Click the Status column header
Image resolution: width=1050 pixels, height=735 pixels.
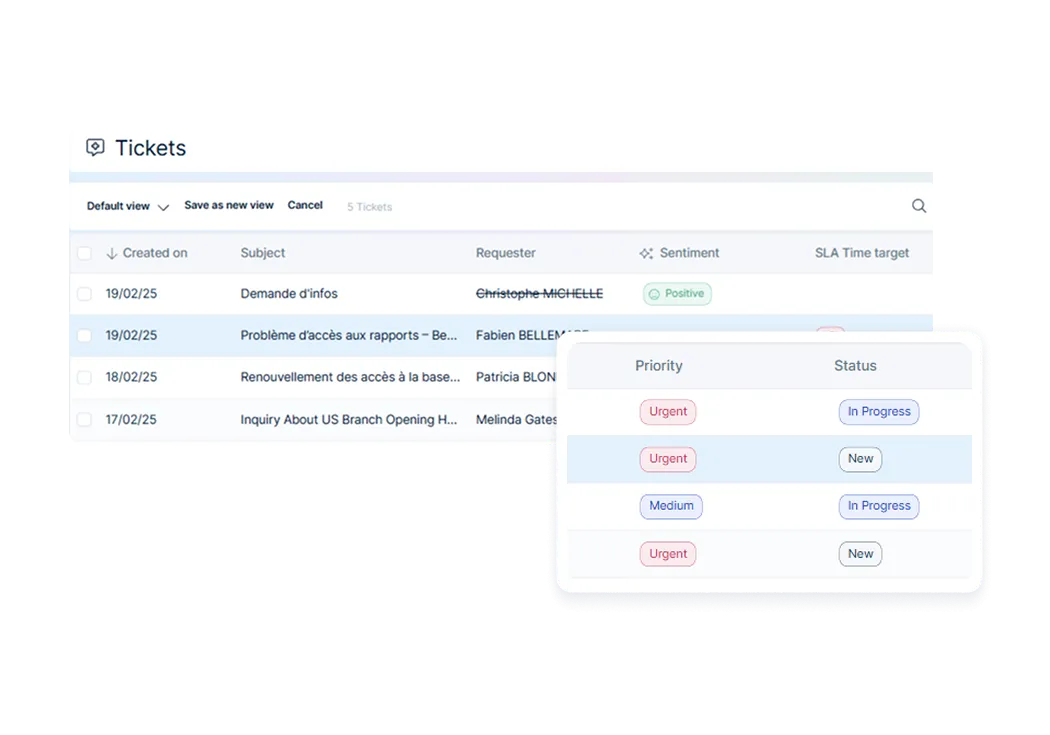coord(855,365)
